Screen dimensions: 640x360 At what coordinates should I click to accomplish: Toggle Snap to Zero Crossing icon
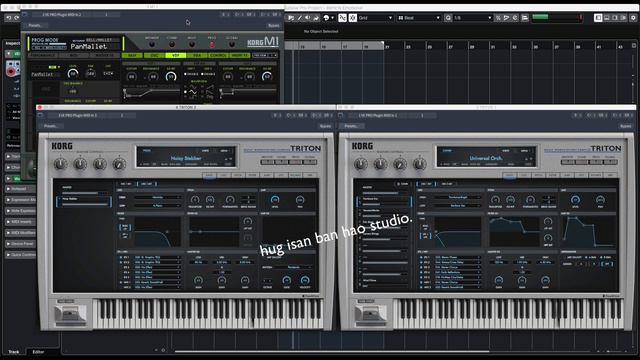[353, 18]
